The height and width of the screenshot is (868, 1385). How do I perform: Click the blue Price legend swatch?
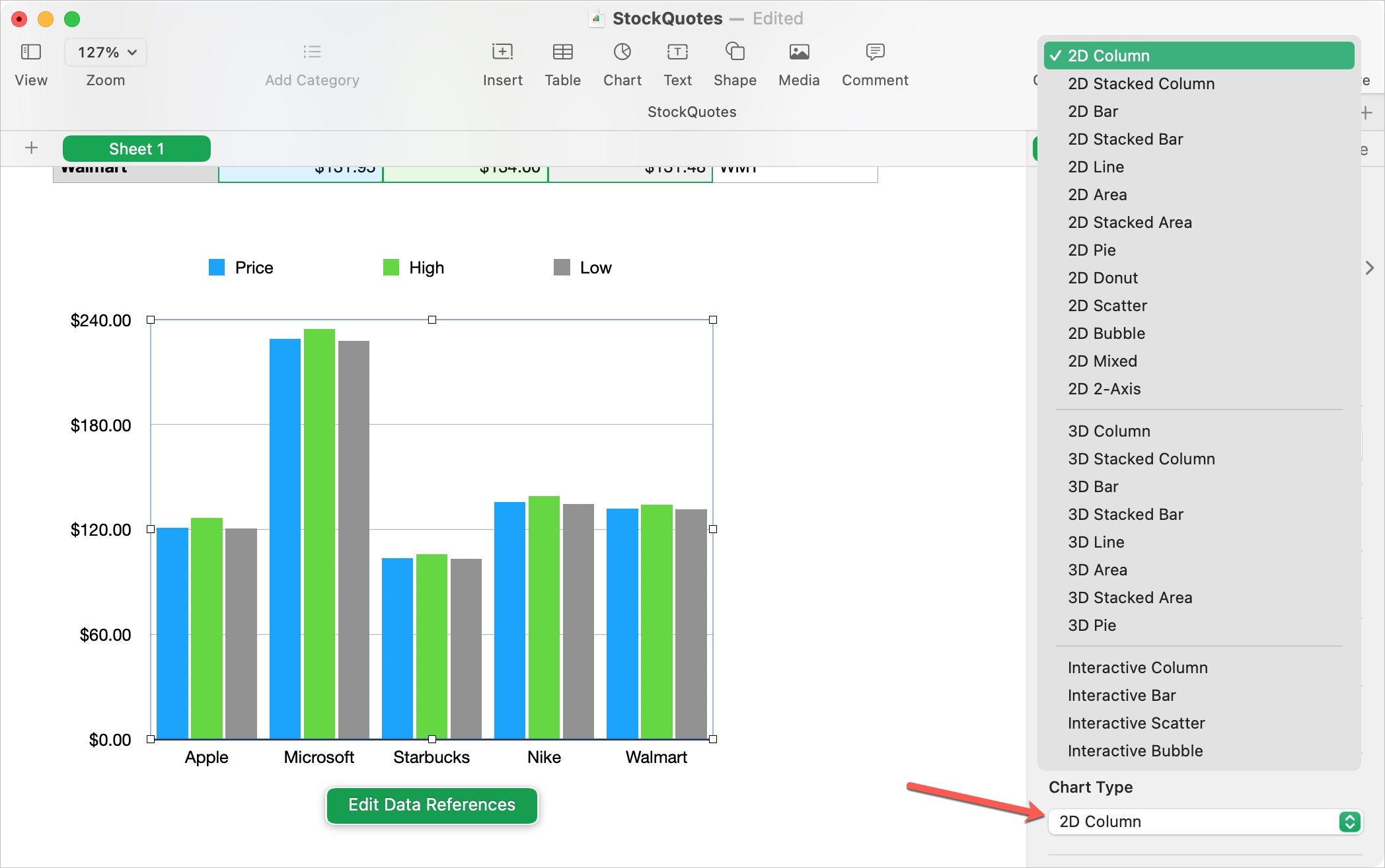[x=217, y=267]
